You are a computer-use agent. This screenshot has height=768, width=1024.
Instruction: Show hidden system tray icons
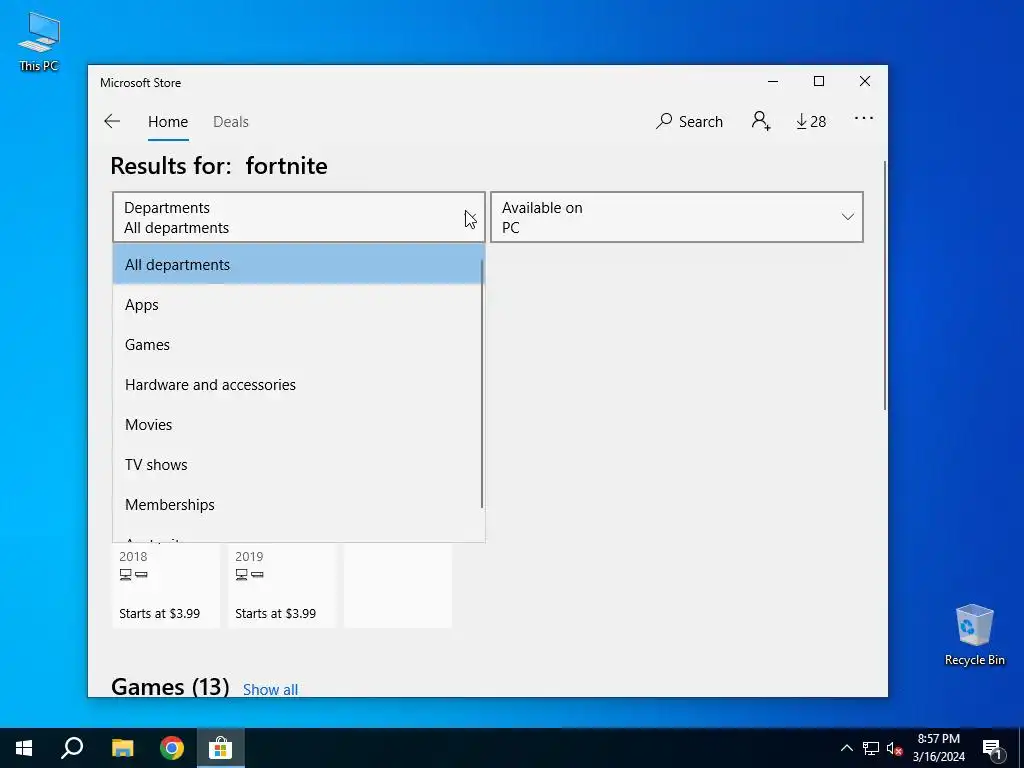point(846,748)
